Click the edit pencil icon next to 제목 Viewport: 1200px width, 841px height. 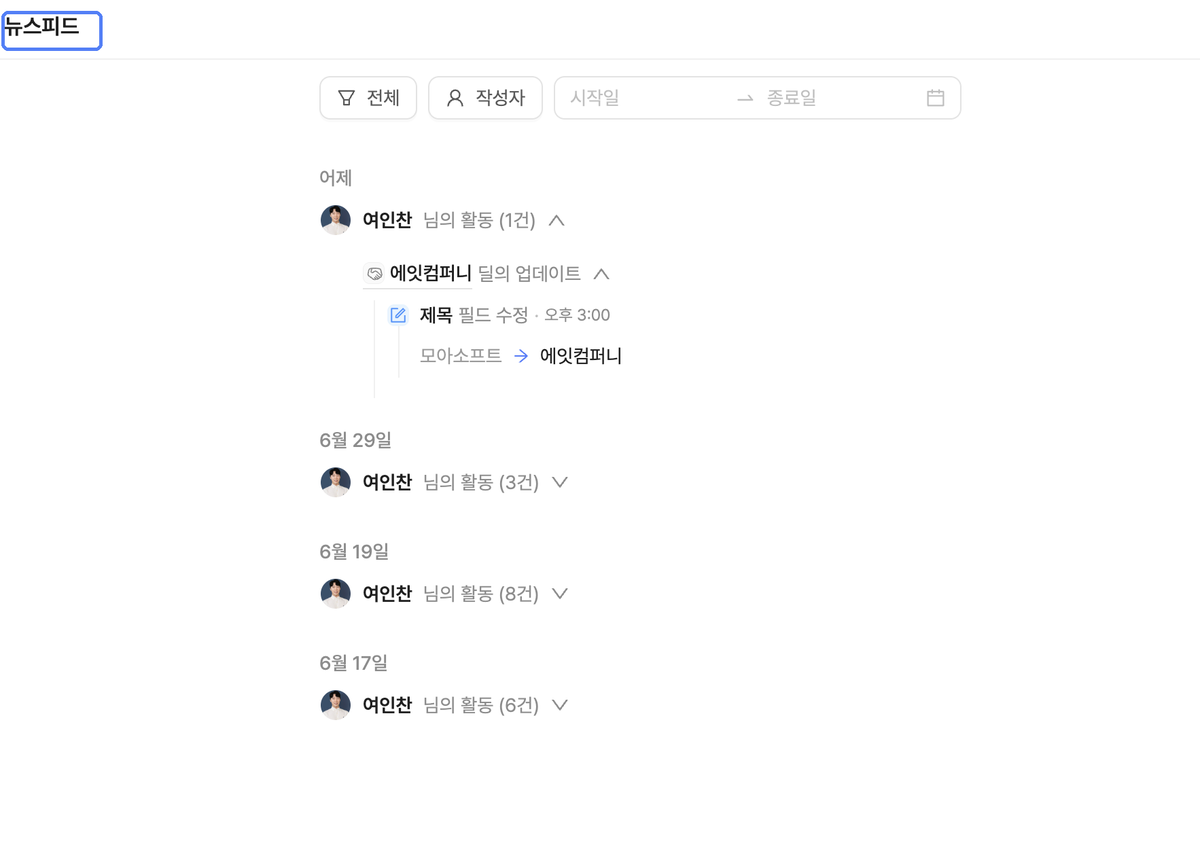click(x=398, y=315)
